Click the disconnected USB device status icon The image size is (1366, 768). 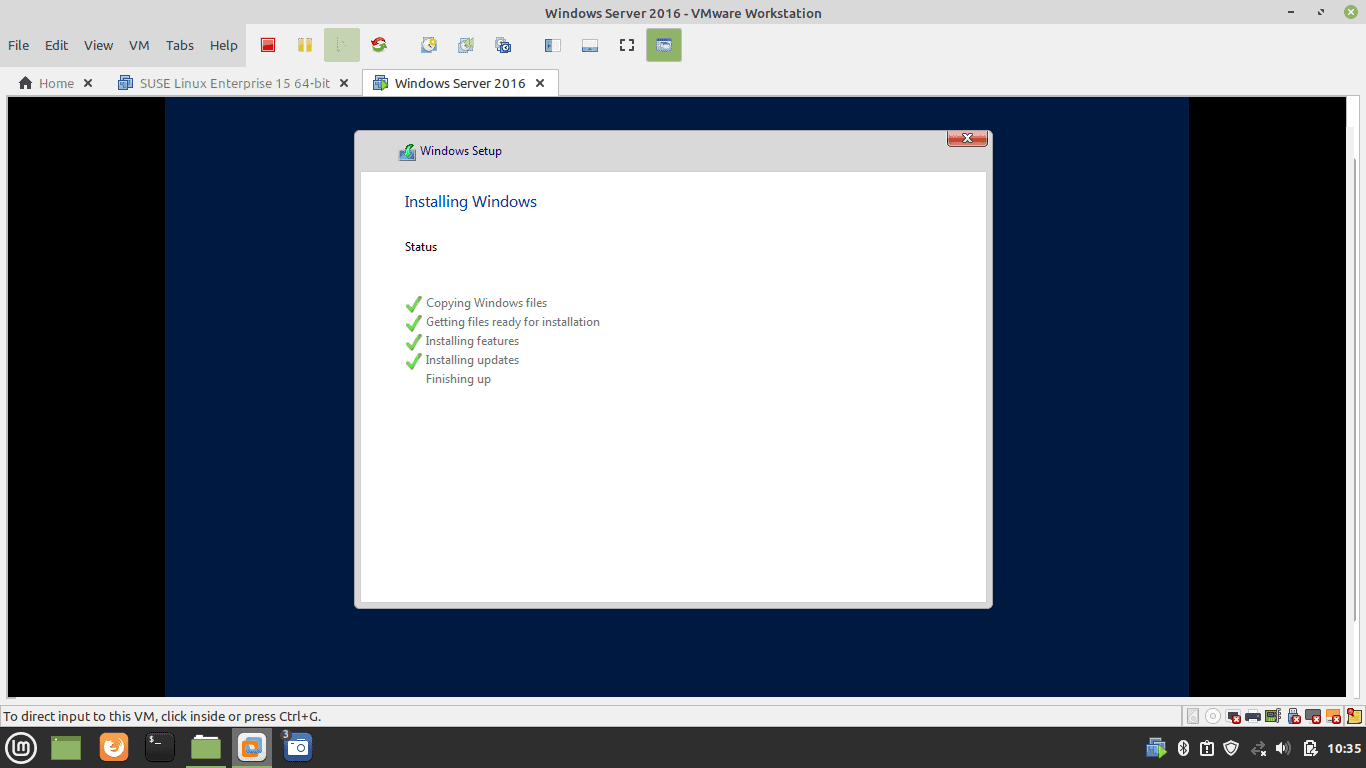pos(1294,716)
